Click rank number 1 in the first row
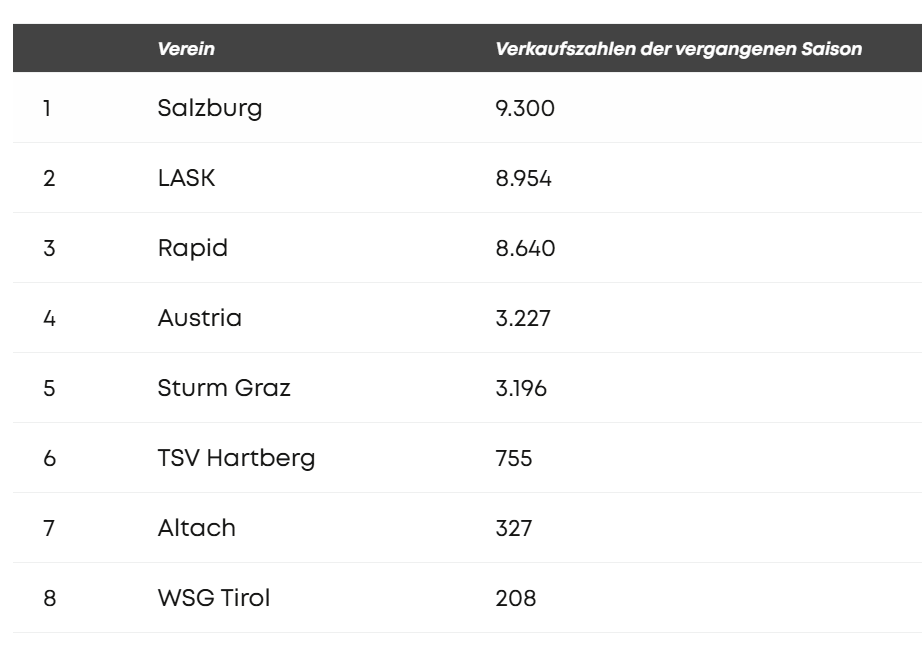 coord(47,108)
